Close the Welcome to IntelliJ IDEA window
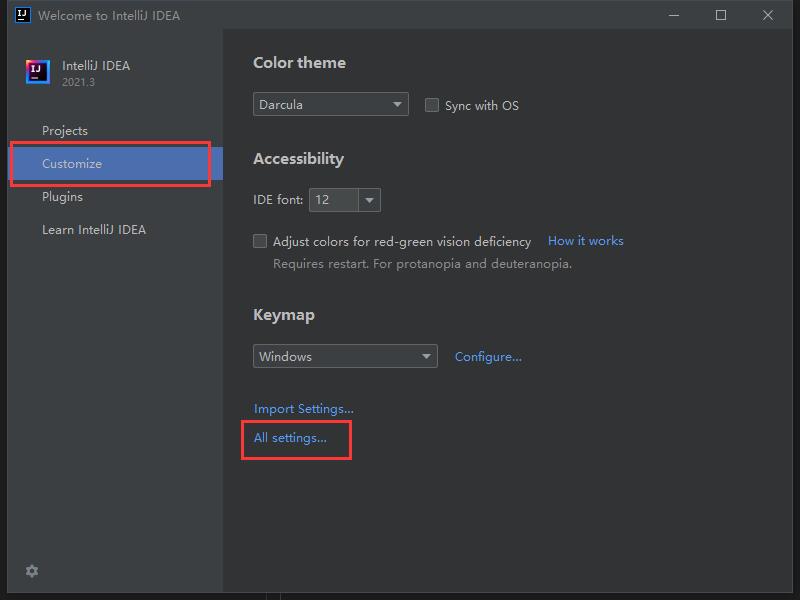Image resolution: width=800 pixels, height=600 pixels. coord(768,15)
